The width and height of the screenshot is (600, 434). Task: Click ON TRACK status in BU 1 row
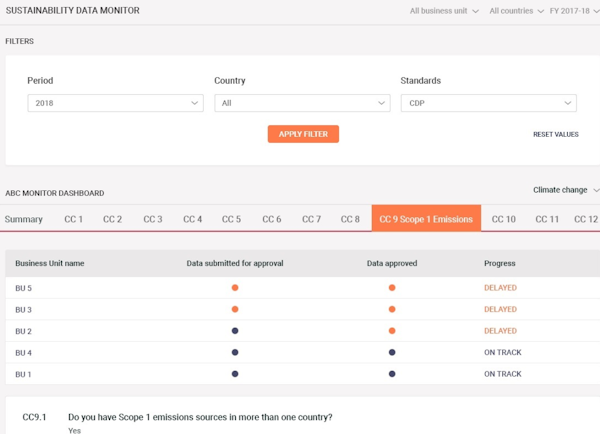[502, 374]
